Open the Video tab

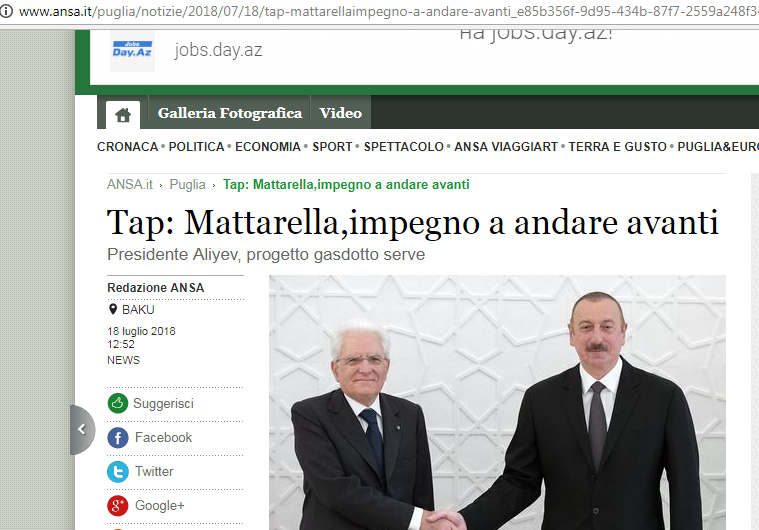[341, 113]
